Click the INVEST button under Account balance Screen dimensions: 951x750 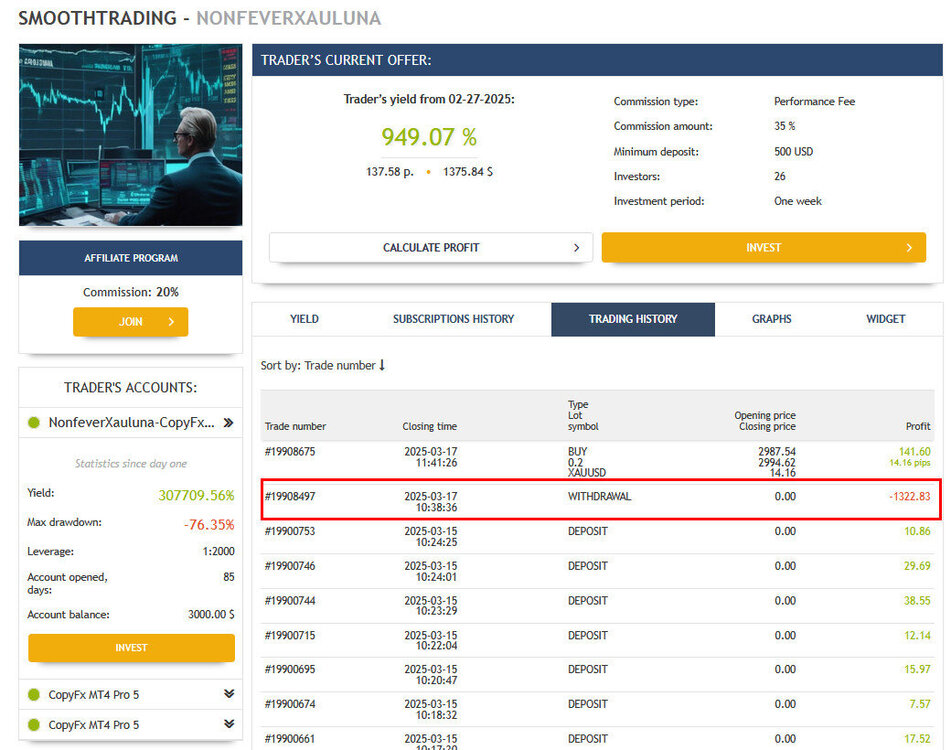[131, 648]
